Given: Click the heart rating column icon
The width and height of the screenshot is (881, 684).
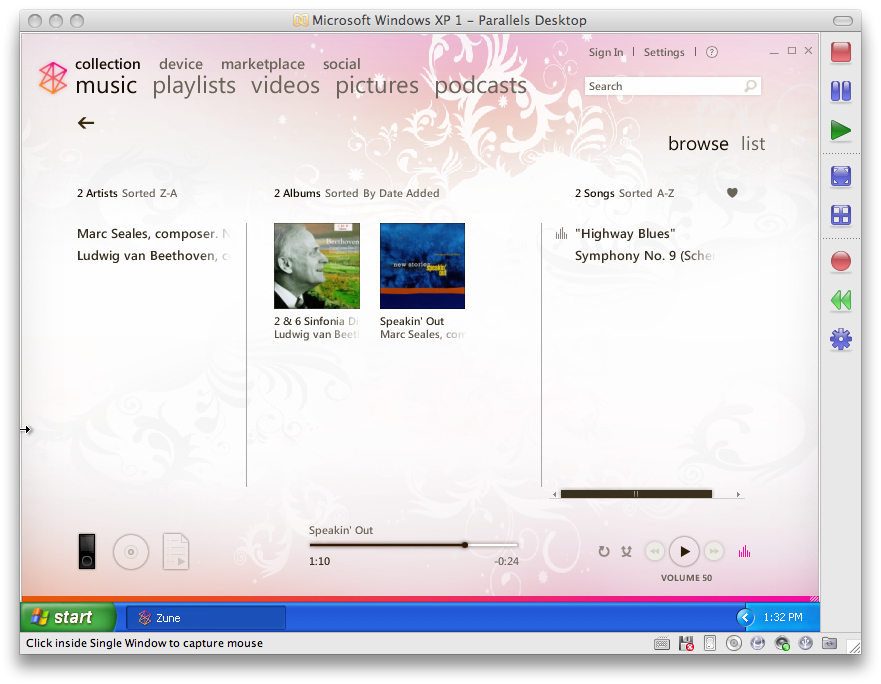Looking at the screenshot, I should point(732,193).
